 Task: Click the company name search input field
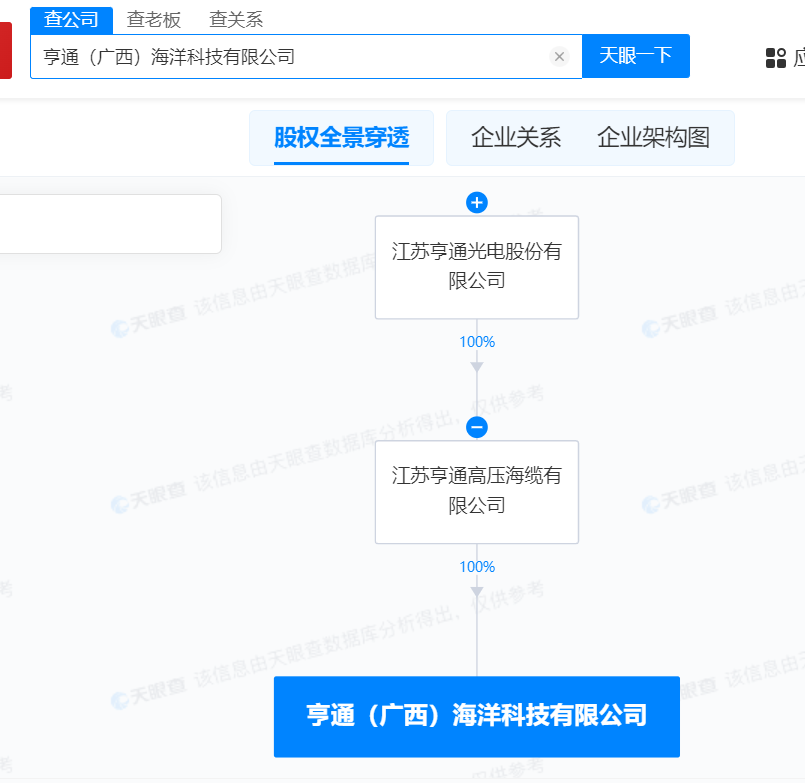click(x=306, y=56)
